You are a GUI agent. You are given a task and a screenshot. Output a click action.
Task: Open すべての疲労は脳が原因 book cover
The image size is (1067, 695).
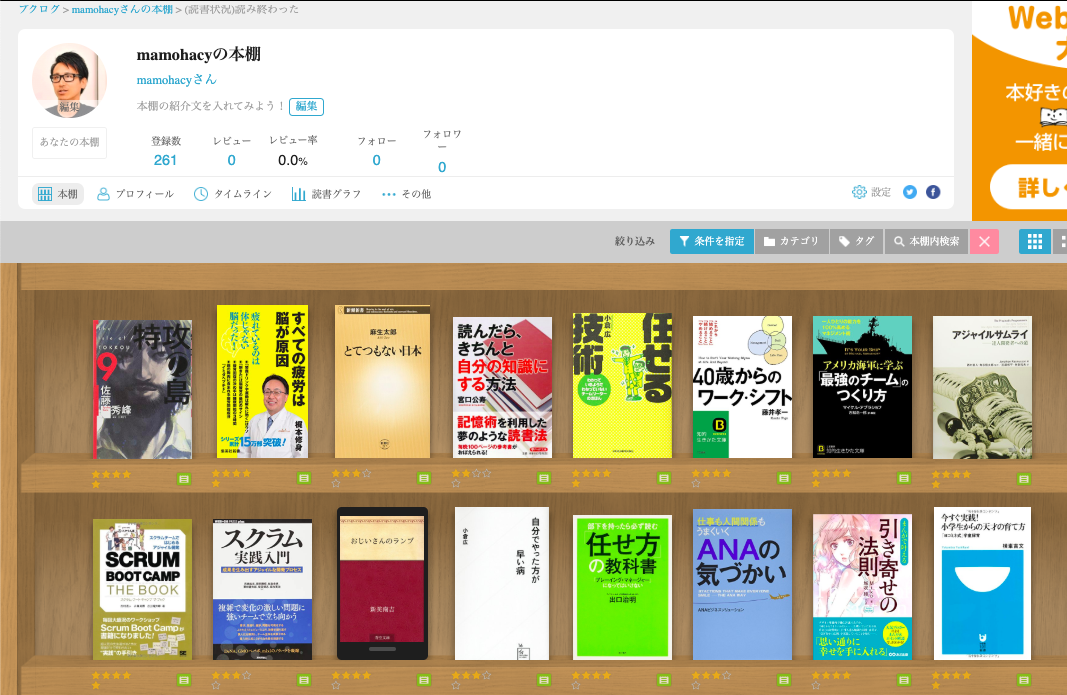[x=262, y=381]
